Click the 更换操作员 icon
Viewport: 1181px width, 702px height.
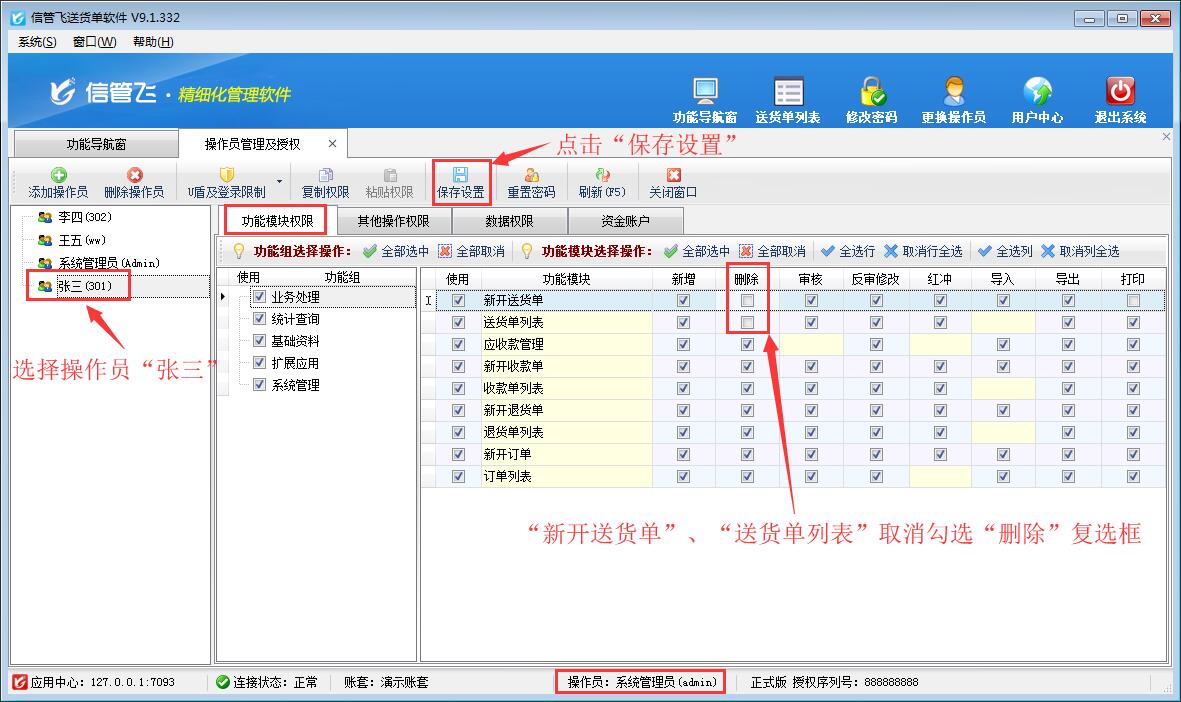click(x=955, y=91)
